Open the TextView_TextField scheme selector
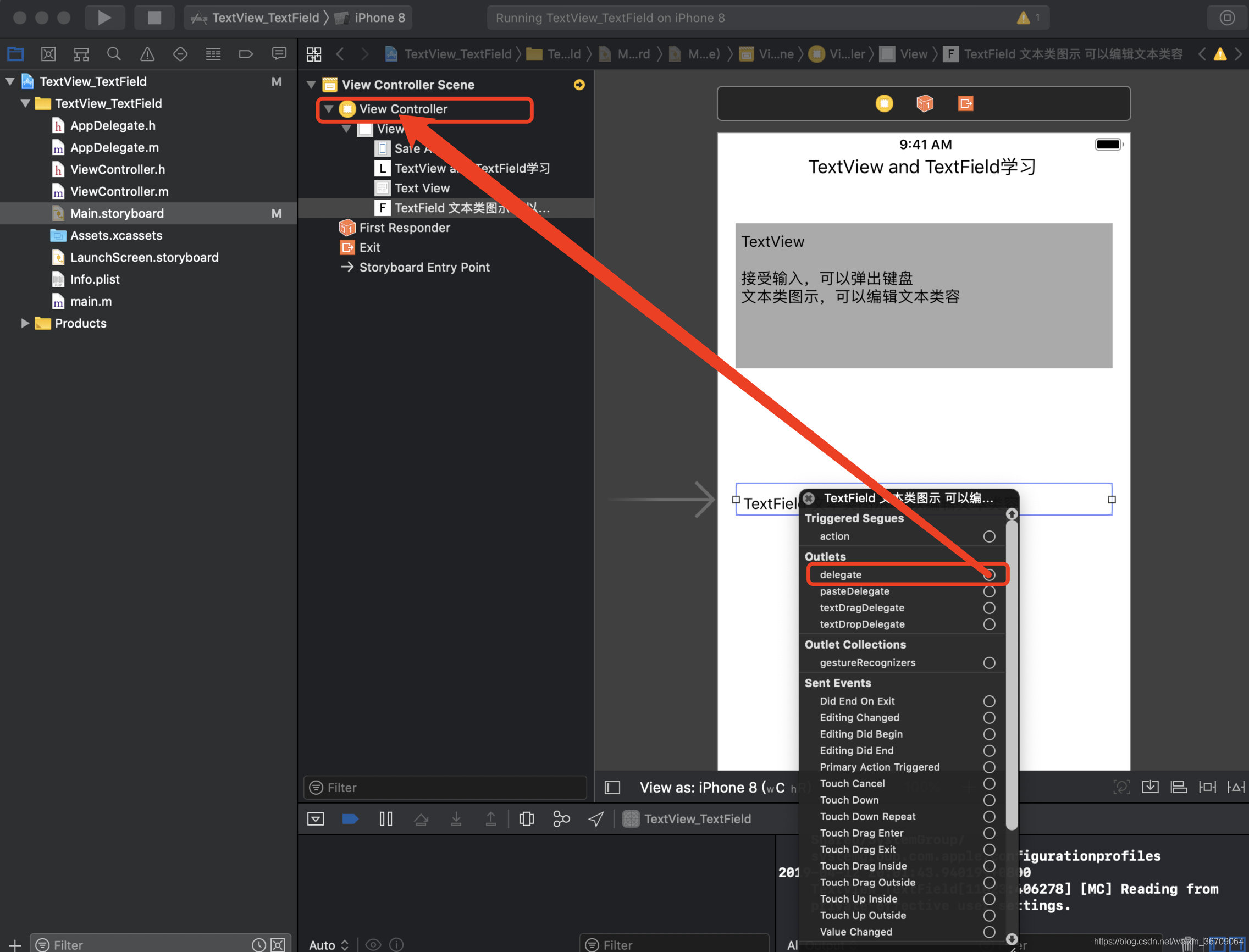 click(x=255, y=18)
